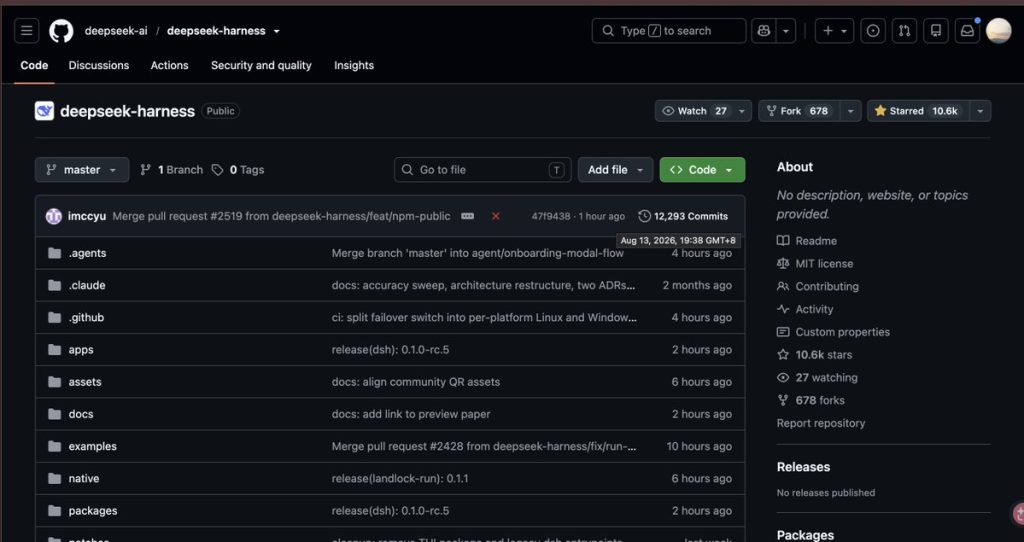
Task: Click folder icon for .agents
Action: 55,253
